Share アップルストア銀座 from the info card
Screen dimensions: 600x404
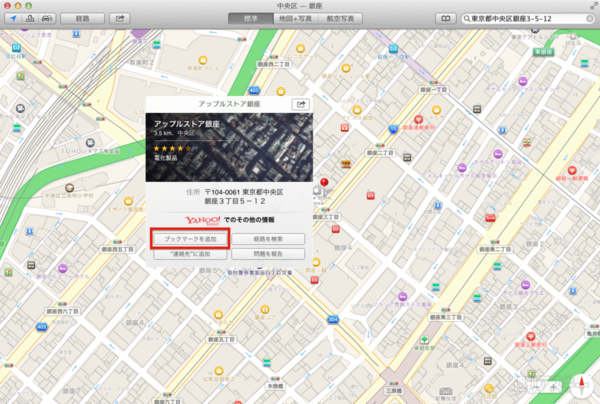tap(301, 104)
